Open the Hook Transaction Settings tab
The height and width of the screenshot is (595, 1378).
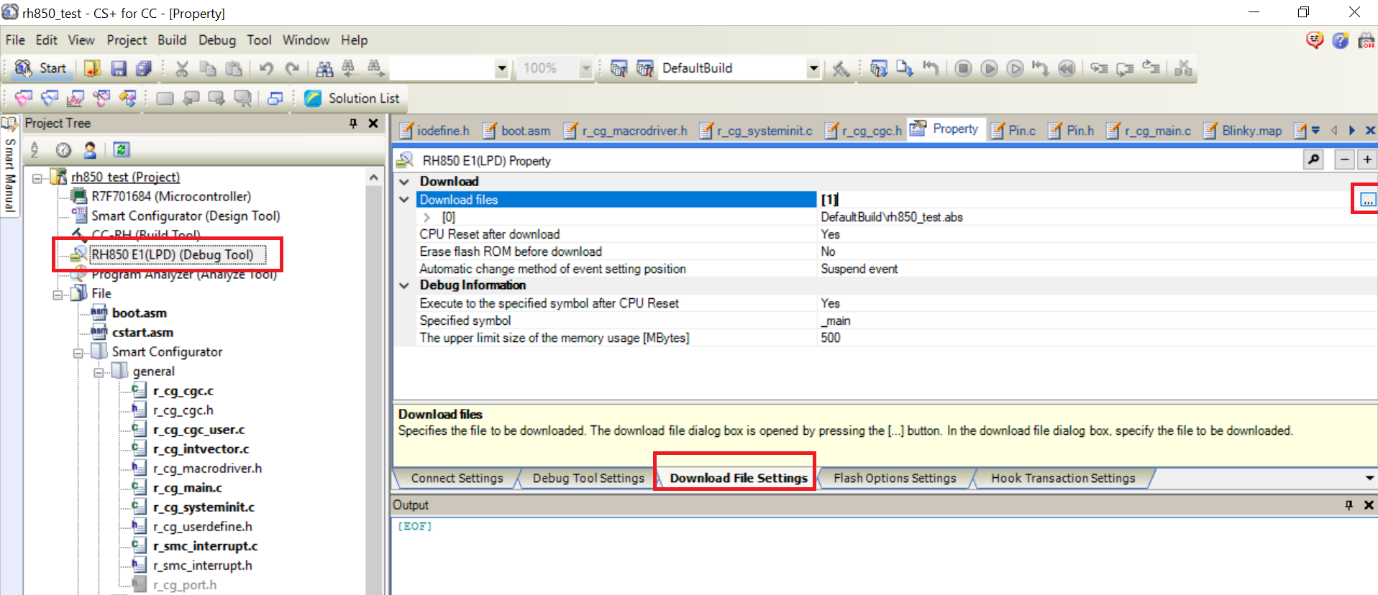(x=1063, y=478)
